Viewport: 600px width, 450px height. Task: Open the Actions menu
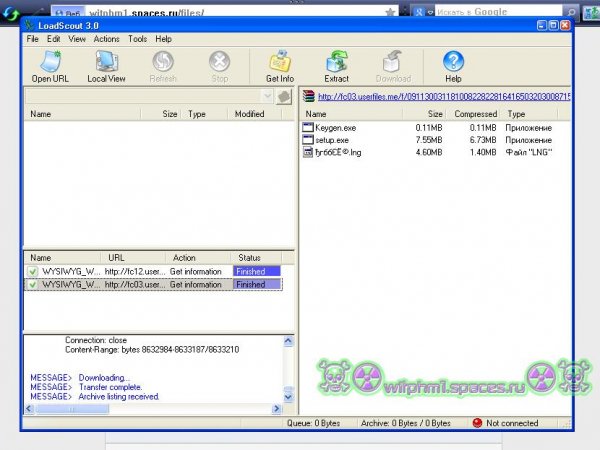coord(106,39)
